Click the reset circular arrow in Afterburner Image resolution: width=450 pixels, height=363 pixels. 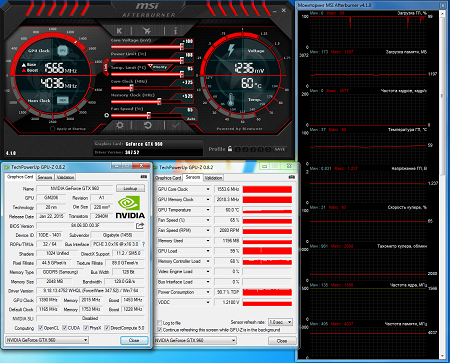[x=148, y=125]
